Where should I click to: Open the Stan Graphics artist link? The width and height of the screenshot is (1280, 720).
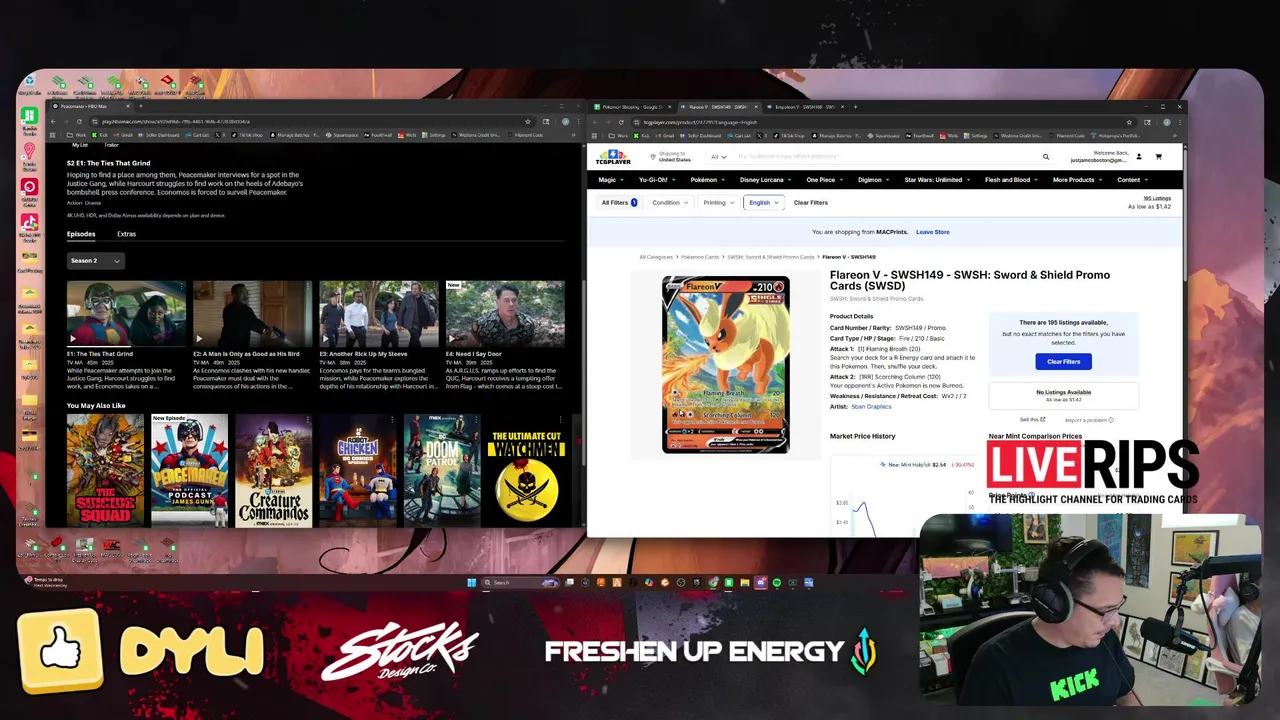(871, 407)
